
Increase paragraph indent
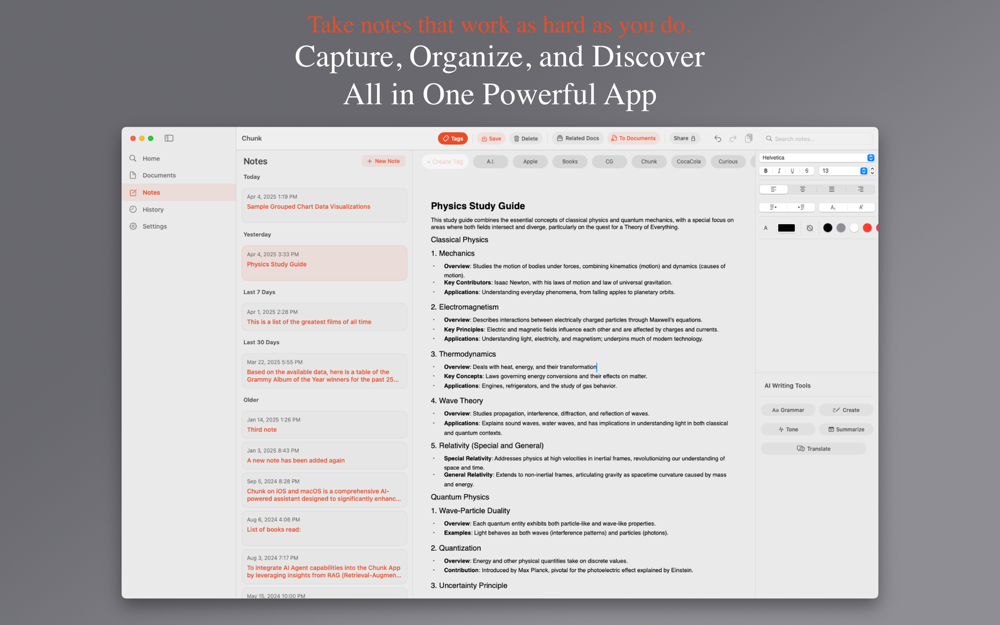point(801,207)
